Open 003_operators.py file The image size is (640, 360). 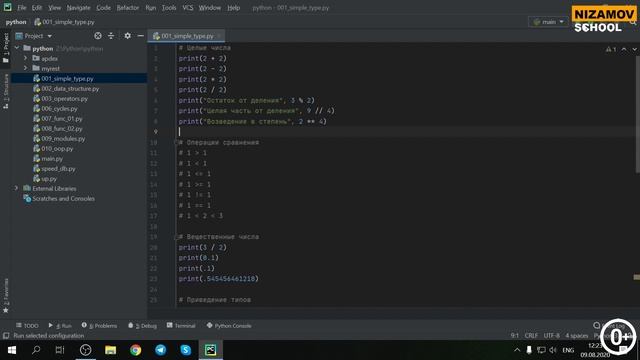[64, 98]
